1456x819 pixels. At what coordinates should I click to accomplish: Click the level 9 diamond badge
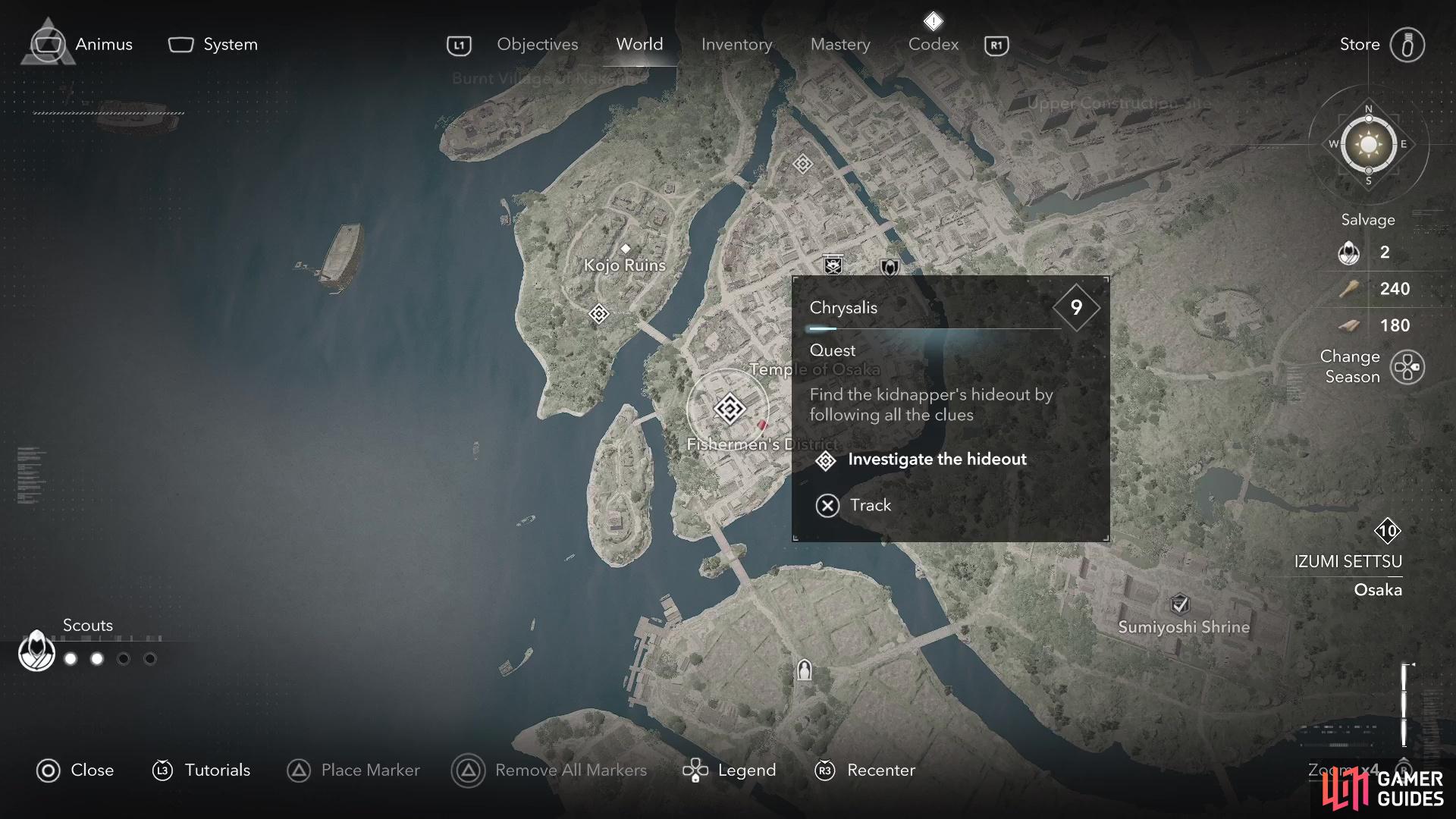(1076, 307)
